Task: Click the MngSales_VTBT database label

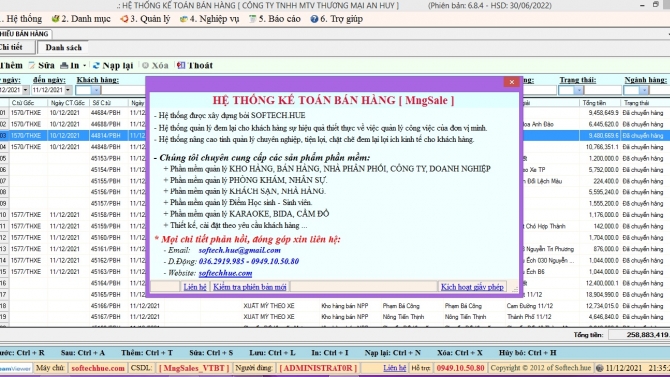Action: 194,368
